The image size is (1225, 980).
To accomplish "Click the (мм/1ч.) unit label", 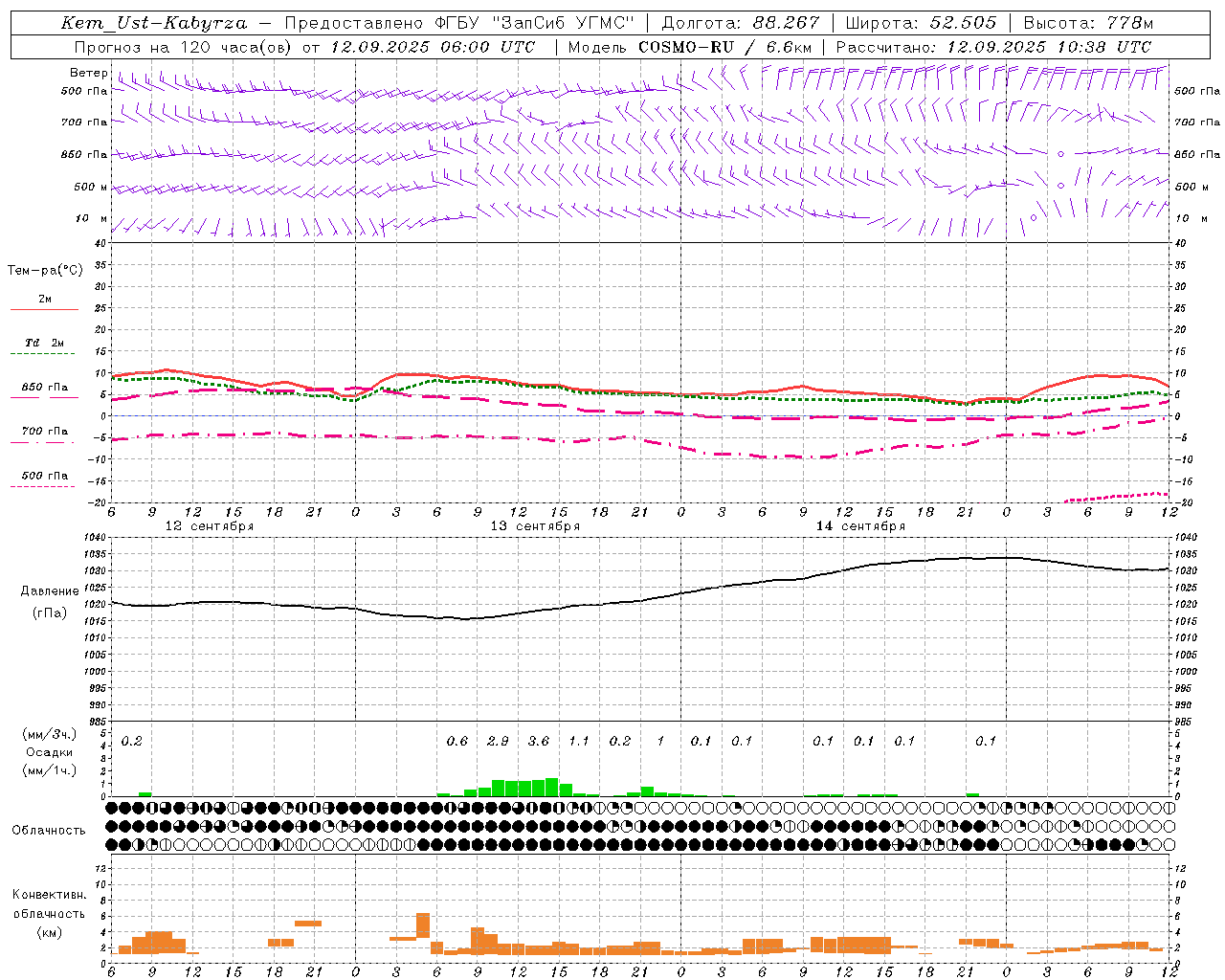I will (49, 770).
